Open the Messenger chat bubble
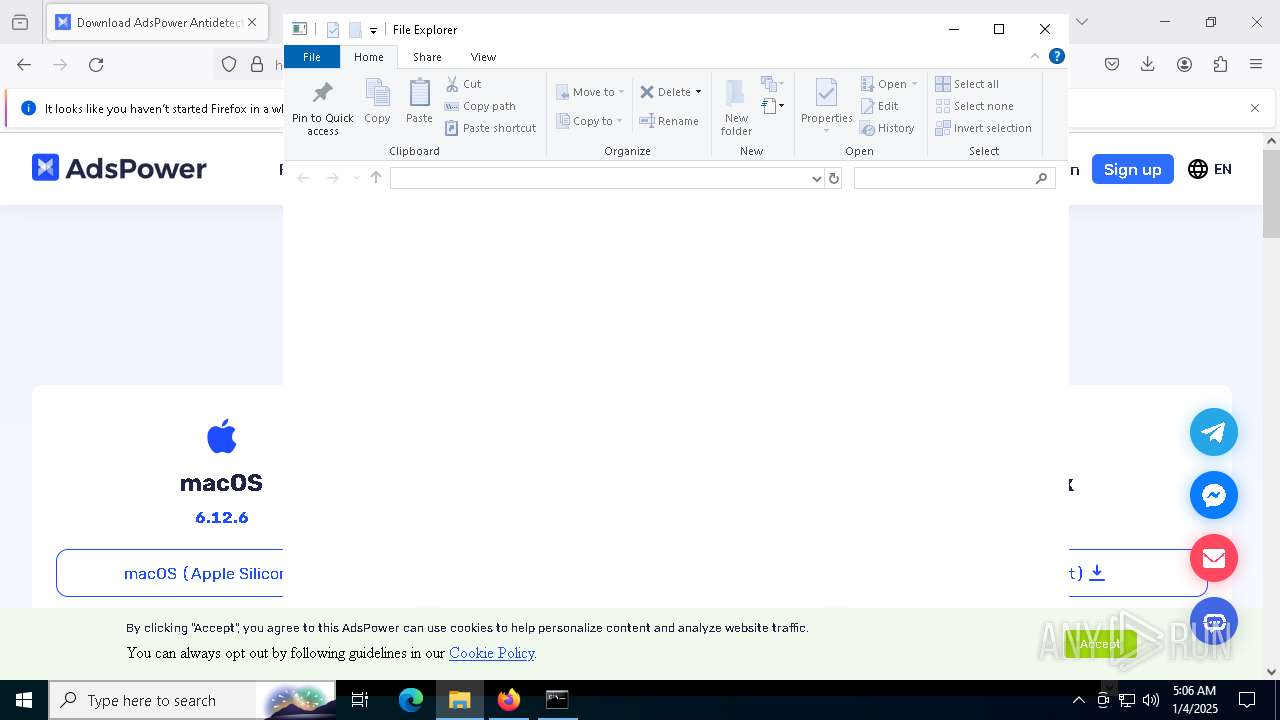1280x720 pixels. click(x=1214, y=495)
